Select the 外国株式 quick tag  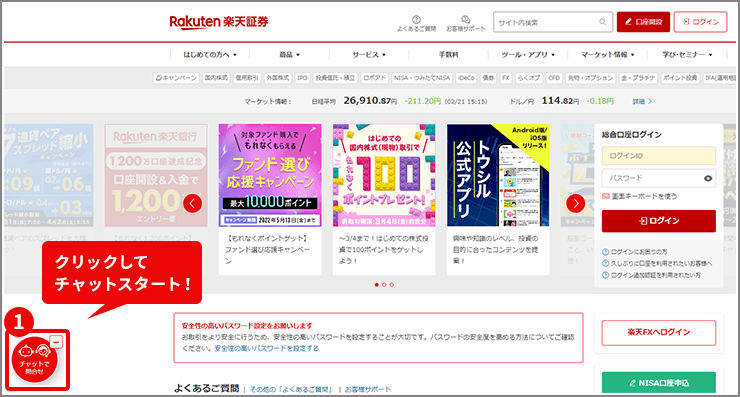(x=278, y=78)
